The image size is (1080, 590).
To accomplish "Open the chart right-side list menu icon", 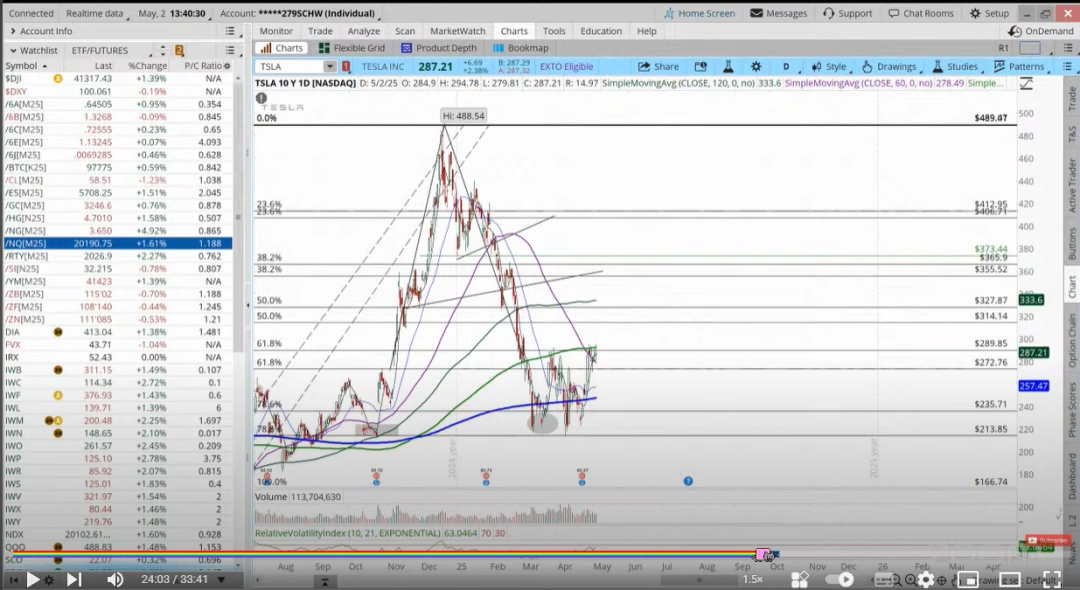I will coord(1067,67).
